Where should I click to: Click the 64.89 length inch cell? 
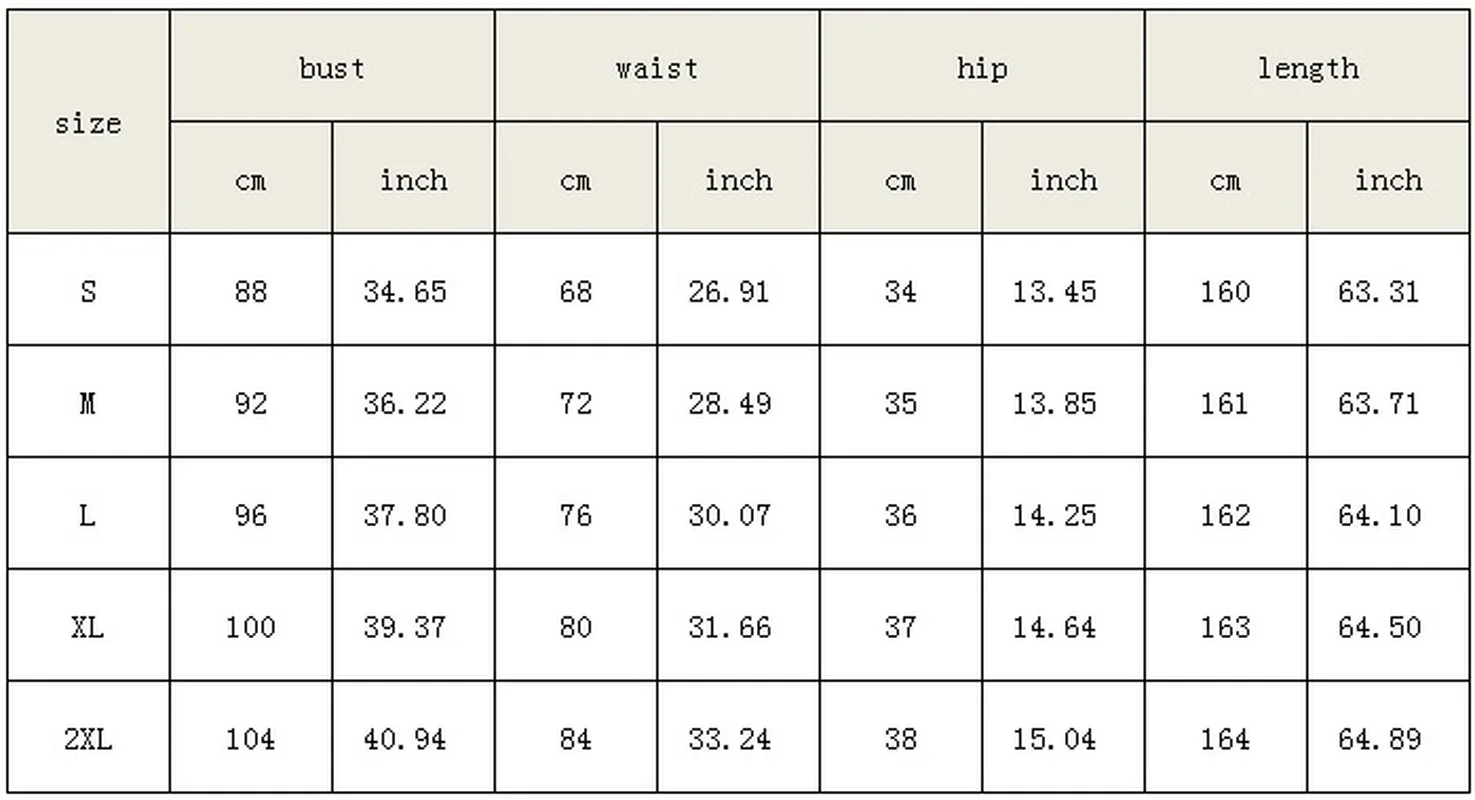click(1379, 740)
